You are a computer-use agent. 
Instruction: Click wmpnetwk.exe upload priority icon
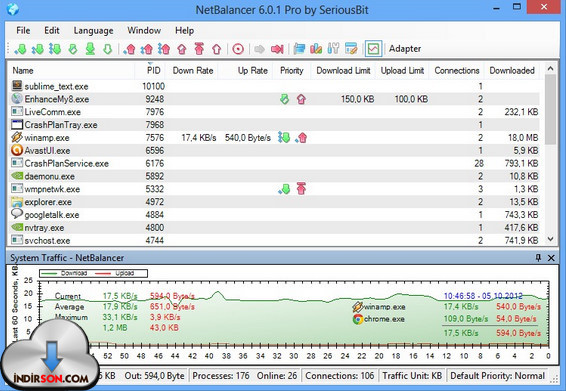[x=301, y=189]
